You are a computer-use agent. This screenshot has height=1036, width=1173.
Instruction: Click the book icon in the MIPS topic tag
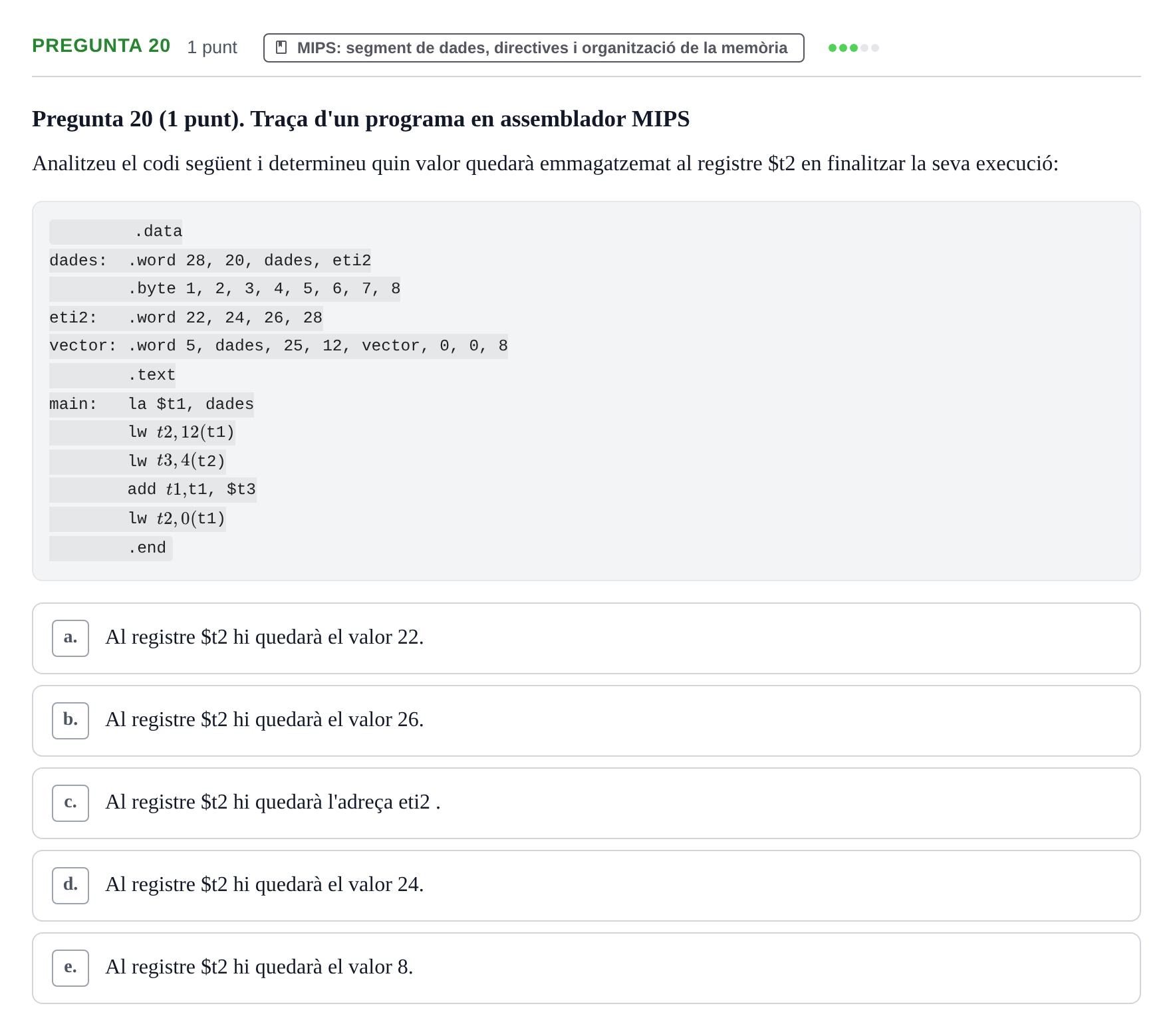(x=281, y=48)
